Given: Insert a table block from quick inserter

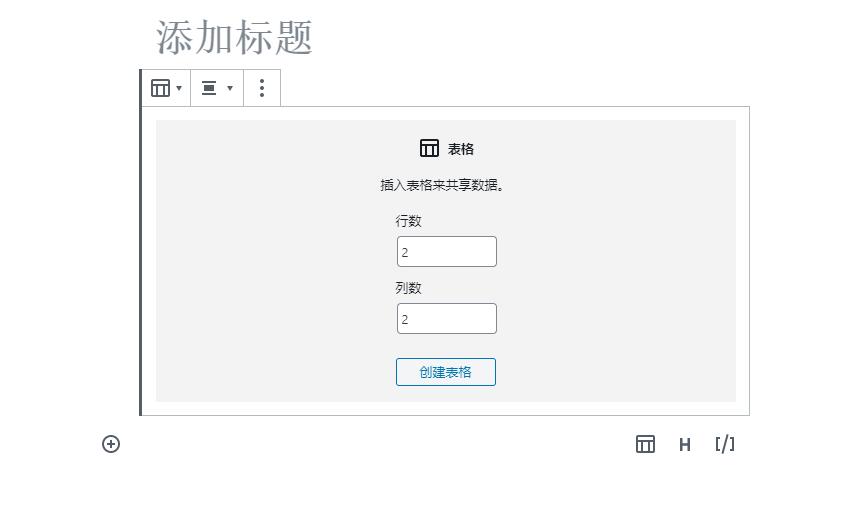Looking at the screenshot, I should pyautogui.click(x=645, y=444).
